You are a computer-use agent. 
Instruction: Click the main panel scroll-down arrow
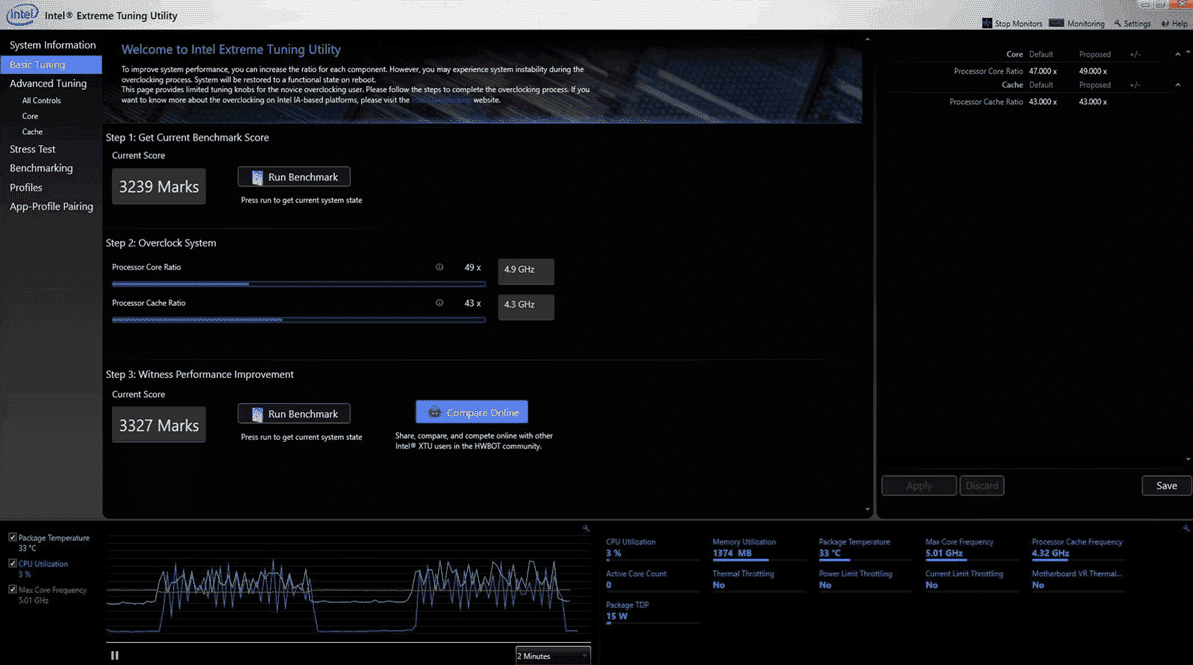(867, 510)
